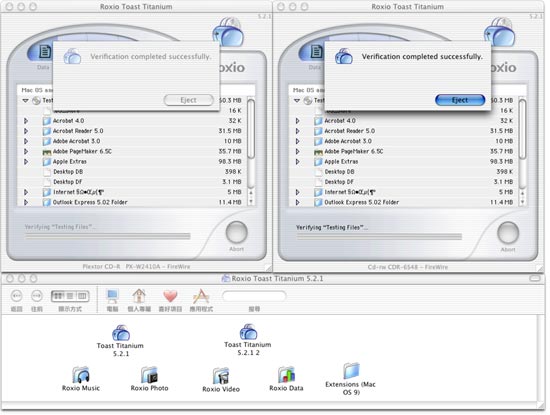Screen dimensions: 550x415
Task: Click the Abort button in left Toast window
Action: (236, 232)
